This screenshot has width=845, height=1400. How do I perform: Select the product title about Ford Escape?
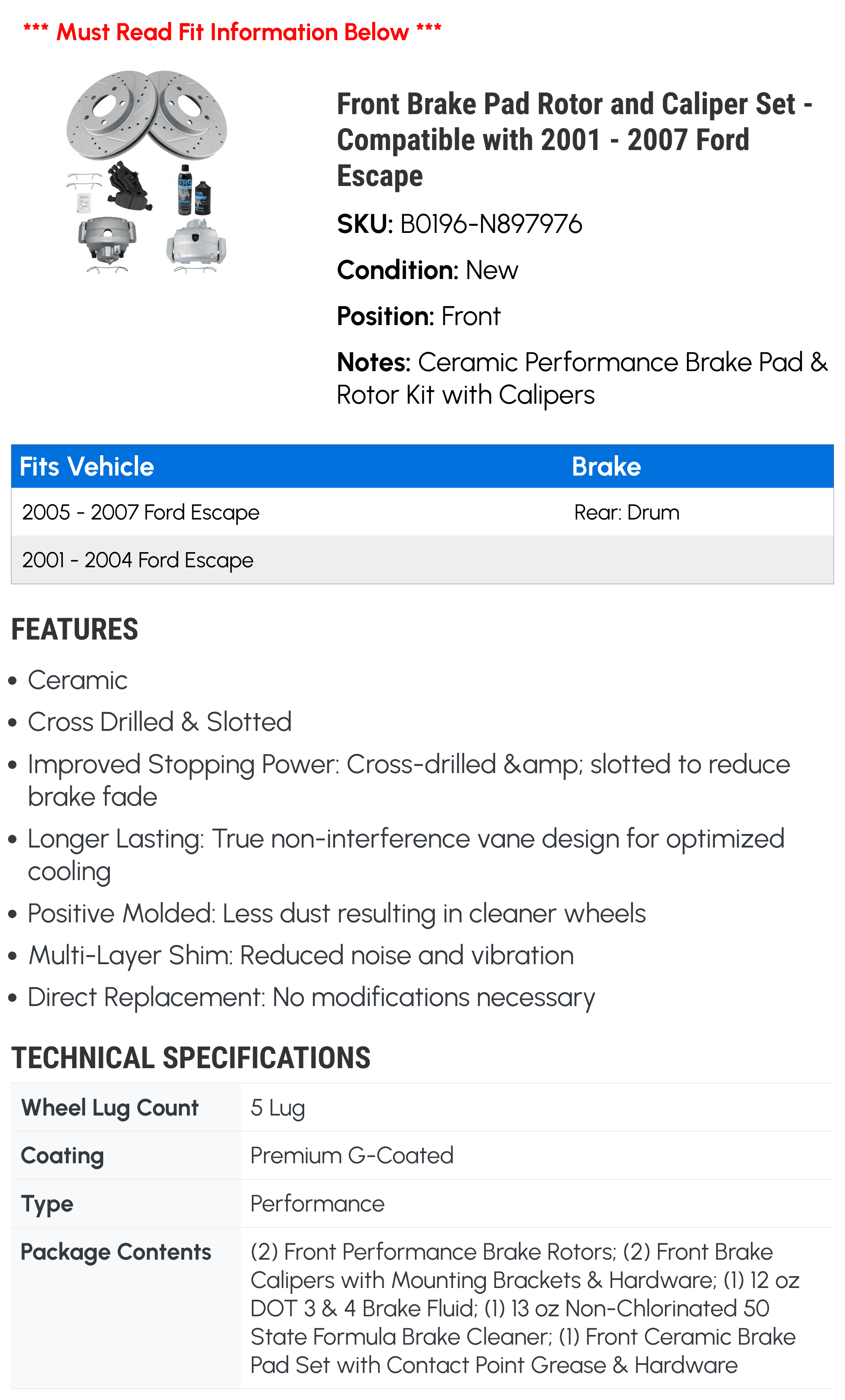click(574, 140)
